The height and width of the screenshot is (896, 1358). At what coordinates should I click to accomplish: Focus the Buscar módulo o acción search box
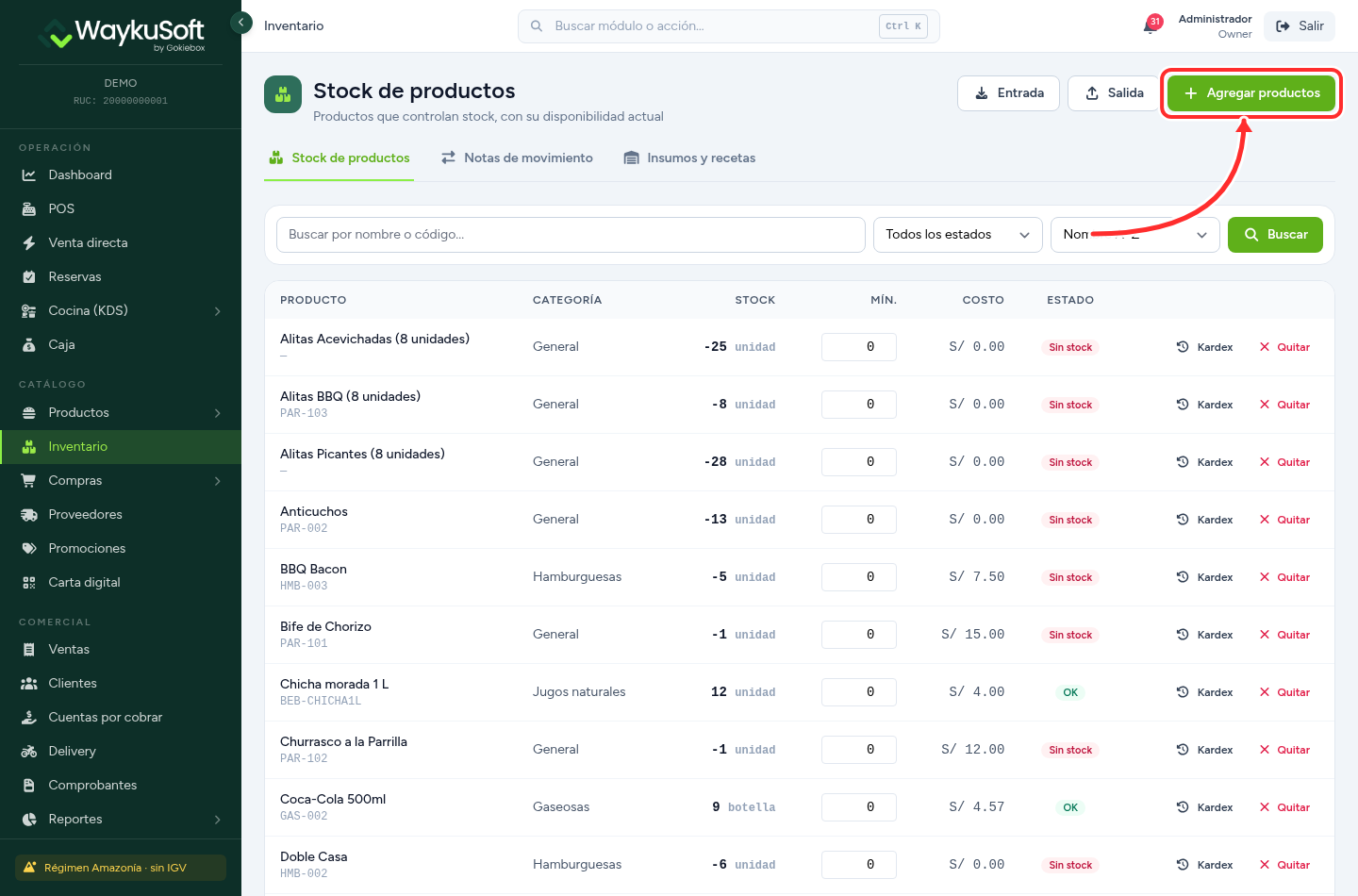[728, 26]
